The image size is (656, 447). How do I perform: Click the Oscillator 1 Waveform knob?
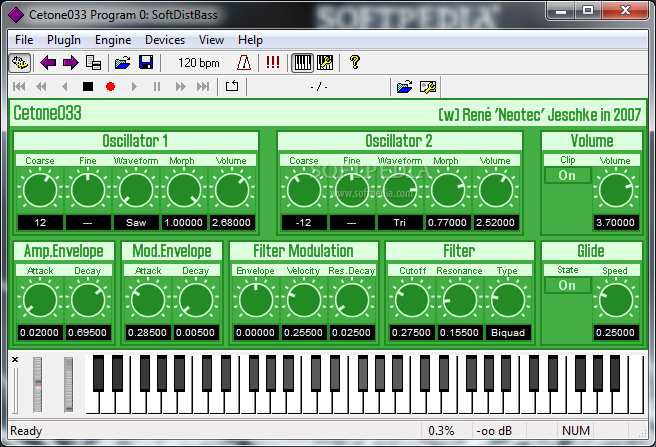click(136, 190)
